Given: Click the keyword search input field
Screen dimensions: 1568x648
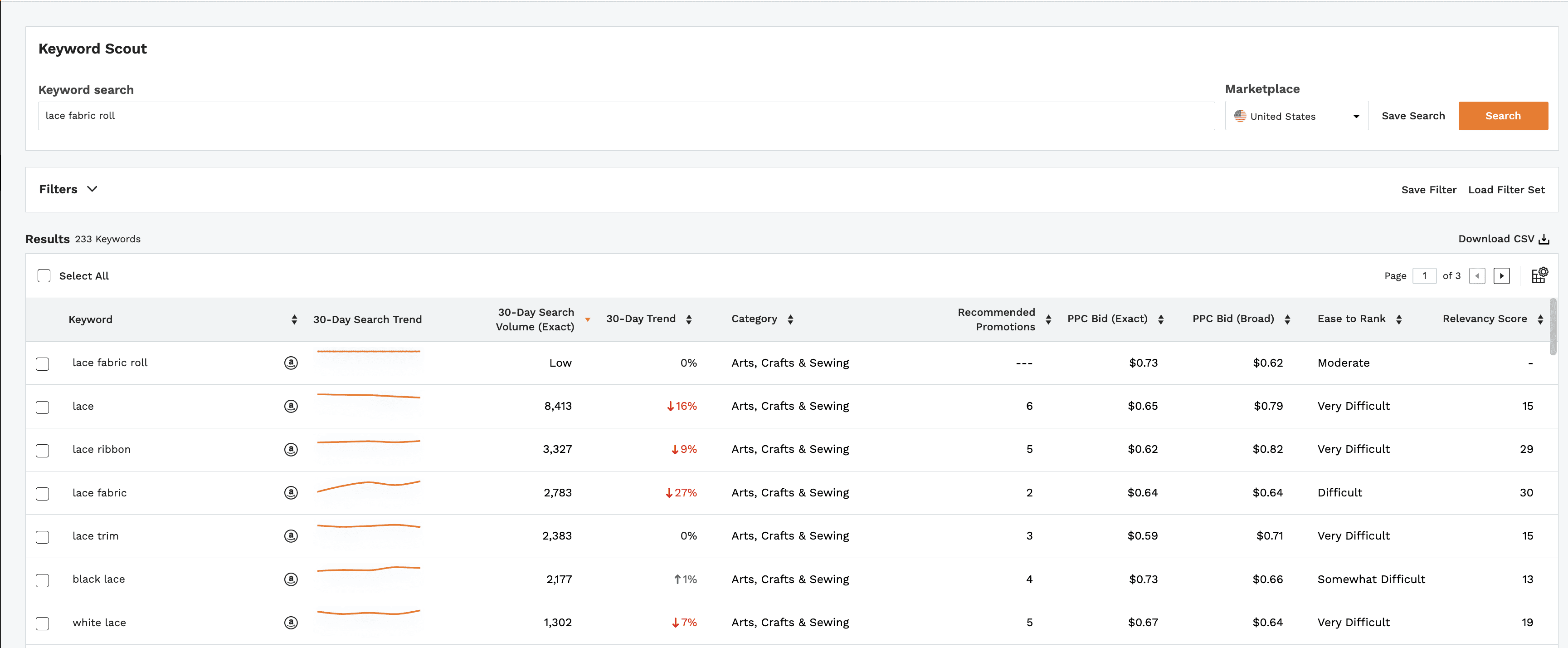Looking at the screenshot, I should 626,116.
